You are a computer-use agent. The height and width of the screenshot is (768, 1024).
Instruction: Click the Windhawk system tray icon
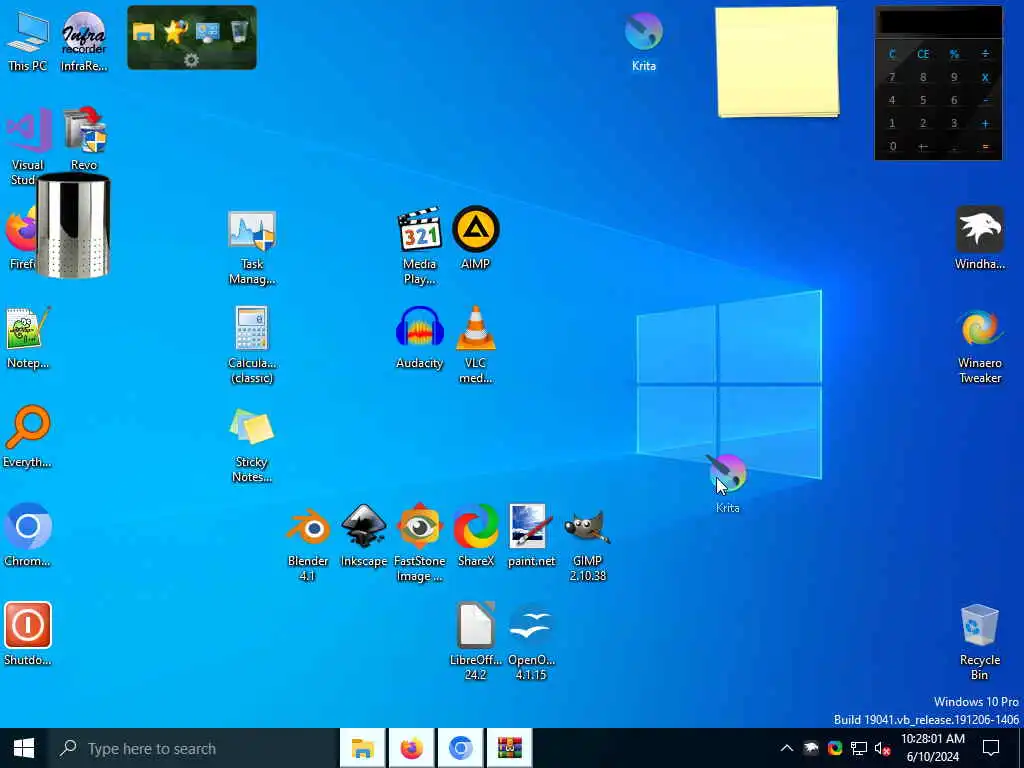point(811,748)
